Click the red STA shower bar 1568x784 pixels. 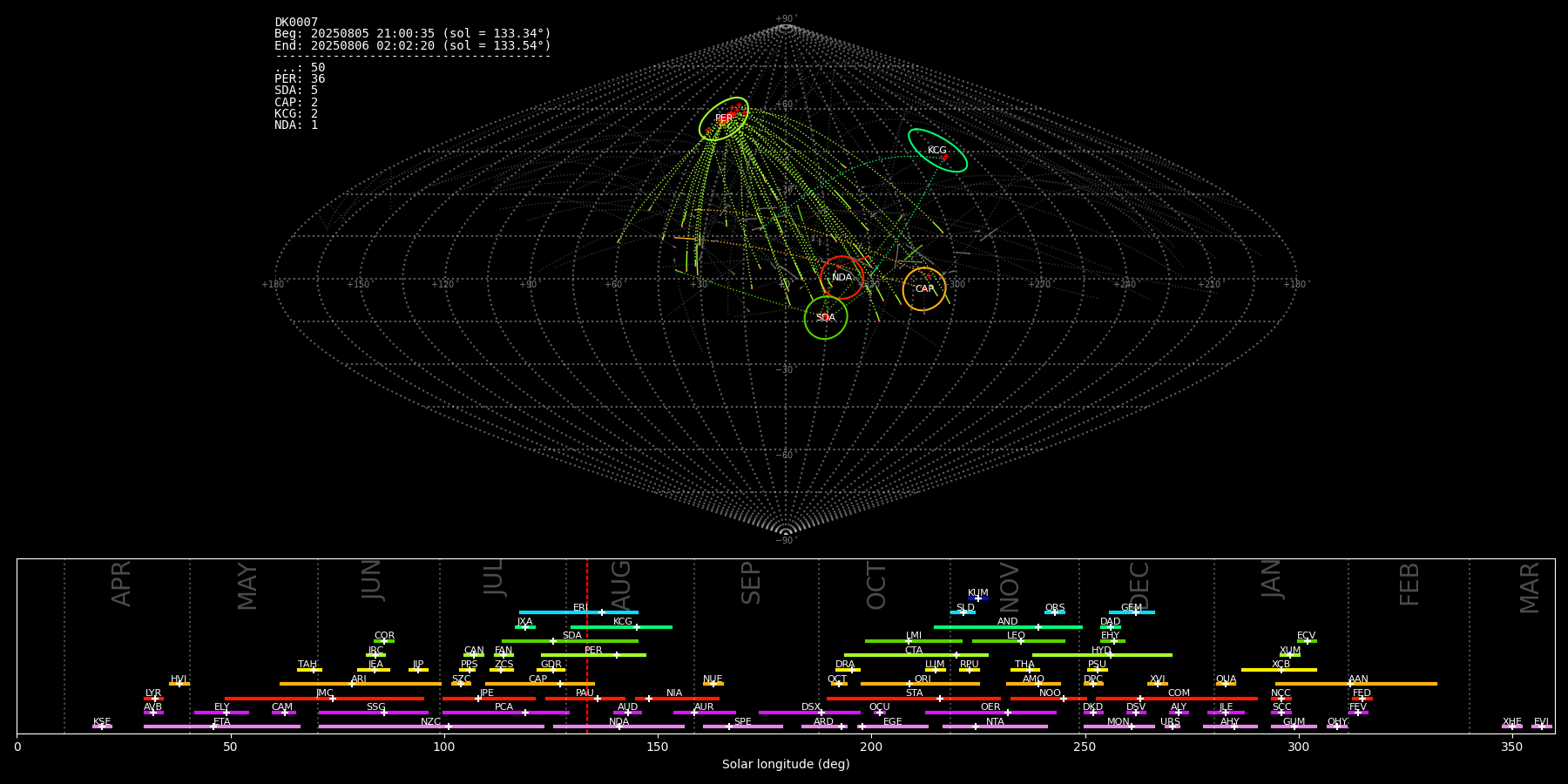(914, 698)
